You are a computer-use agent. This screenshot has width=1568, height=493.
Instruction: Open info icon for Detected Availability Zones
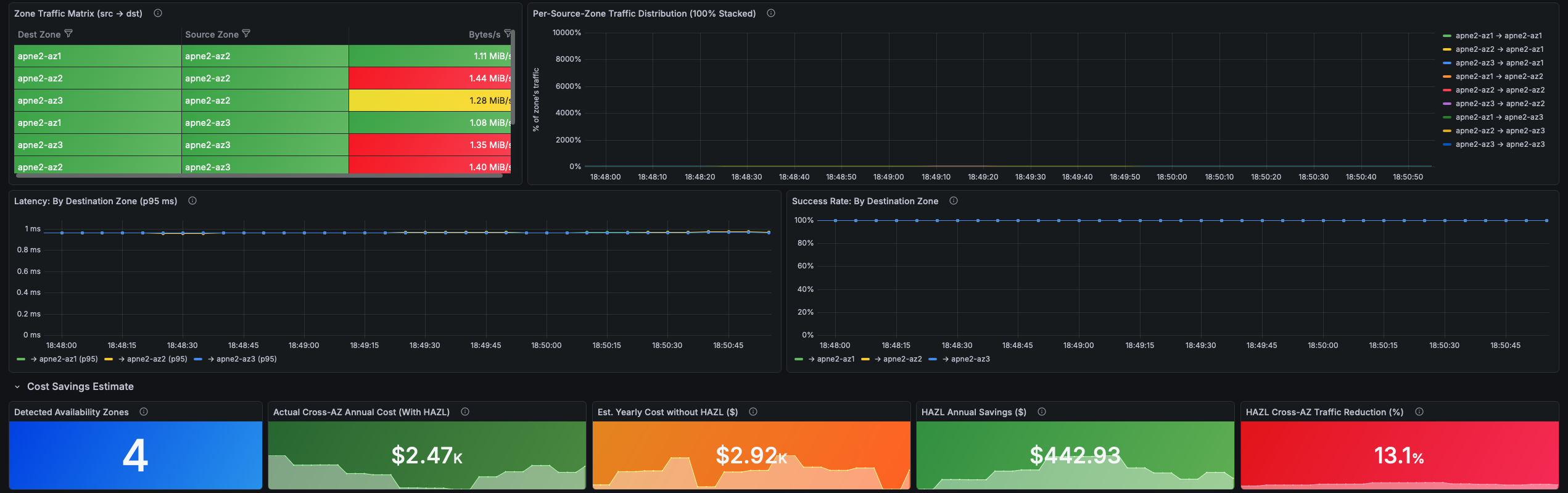coord(144,412)
